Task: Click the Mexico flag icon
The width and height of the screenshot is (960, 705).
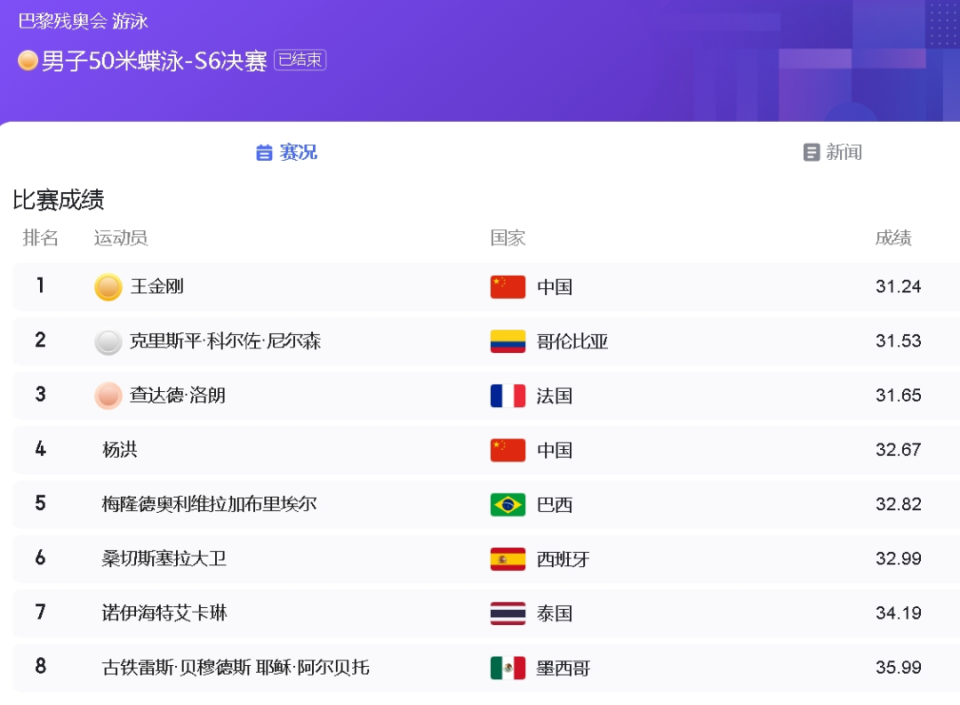Action: tap(505, 667)
